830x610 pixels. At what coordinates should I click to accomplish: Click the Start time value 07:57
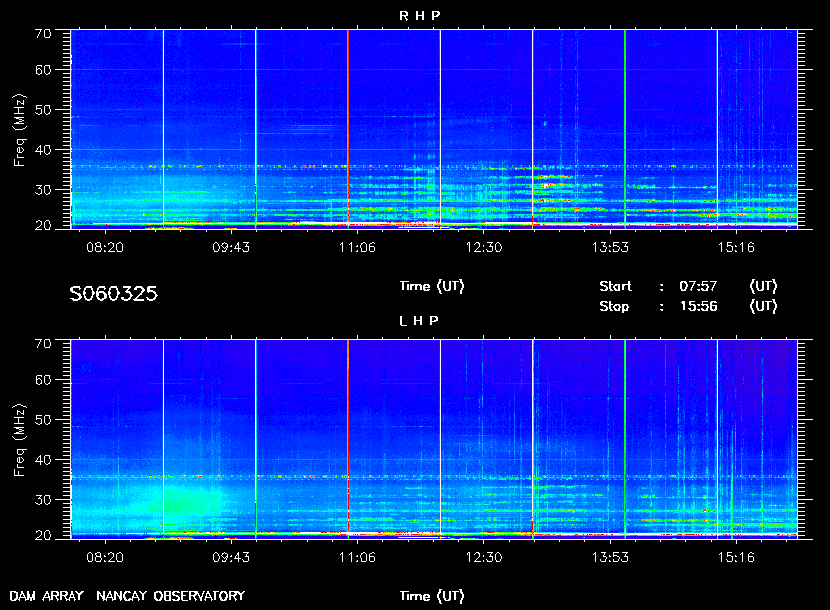[698, 286]
